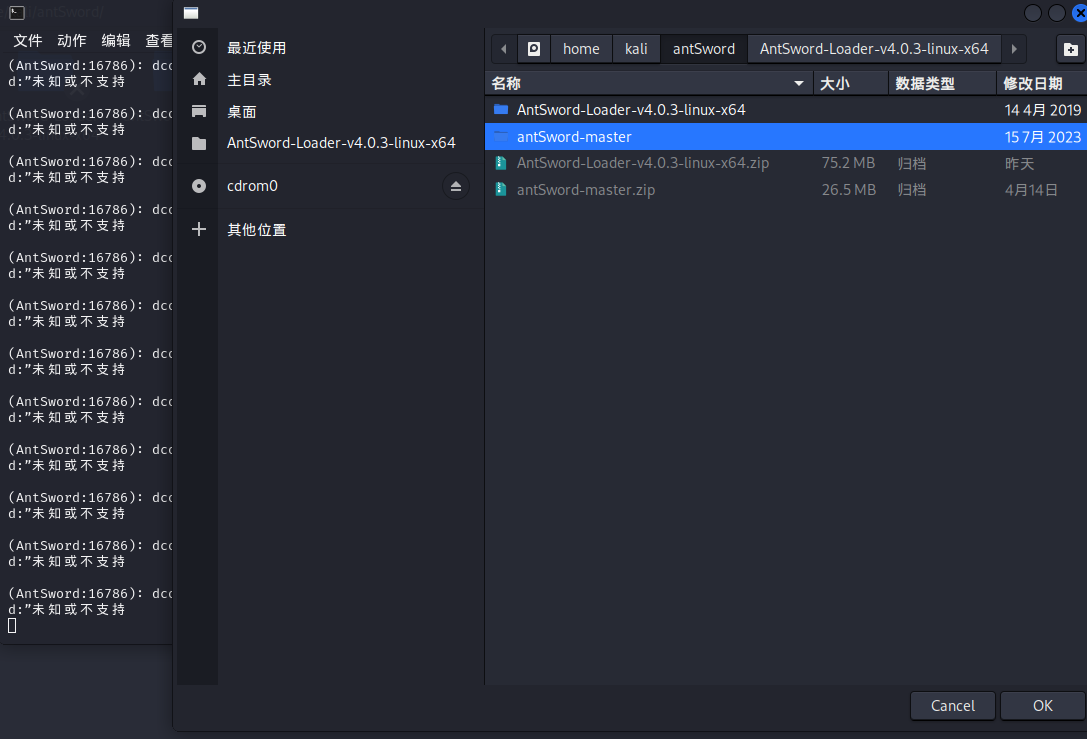Click the path bar forward arrow
The width and height of the screenshot is (1087, 739).
(1014, 49)
